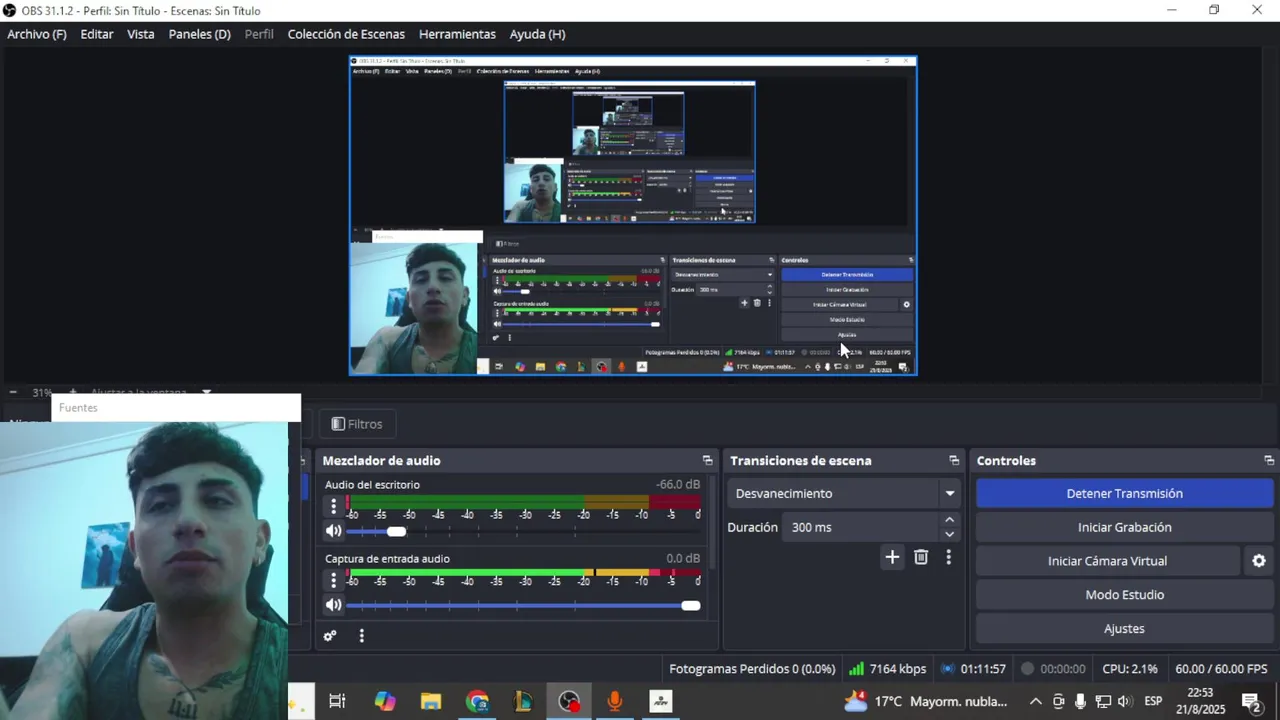Open League of Legends taskbar icon
The image size is (1280, 720).
(x=523, y=702)
